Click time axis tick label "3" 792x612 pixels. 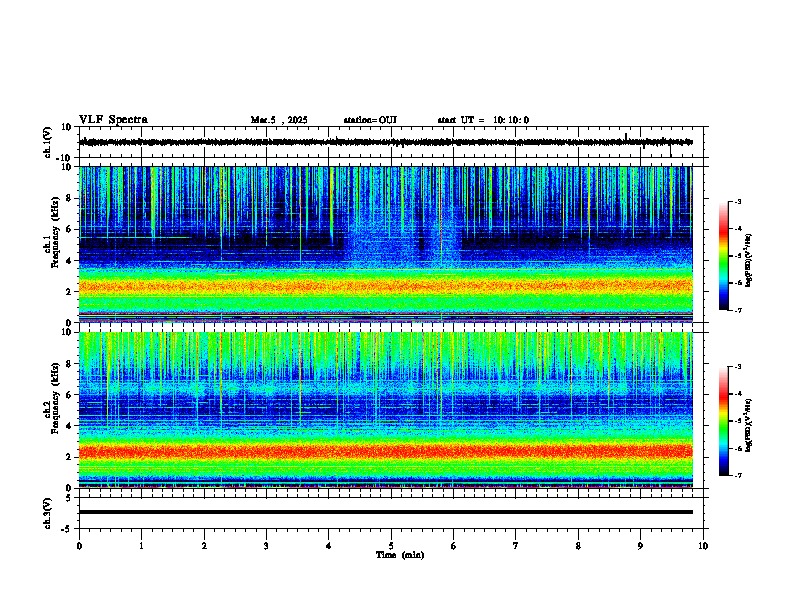tap(266, 546)
